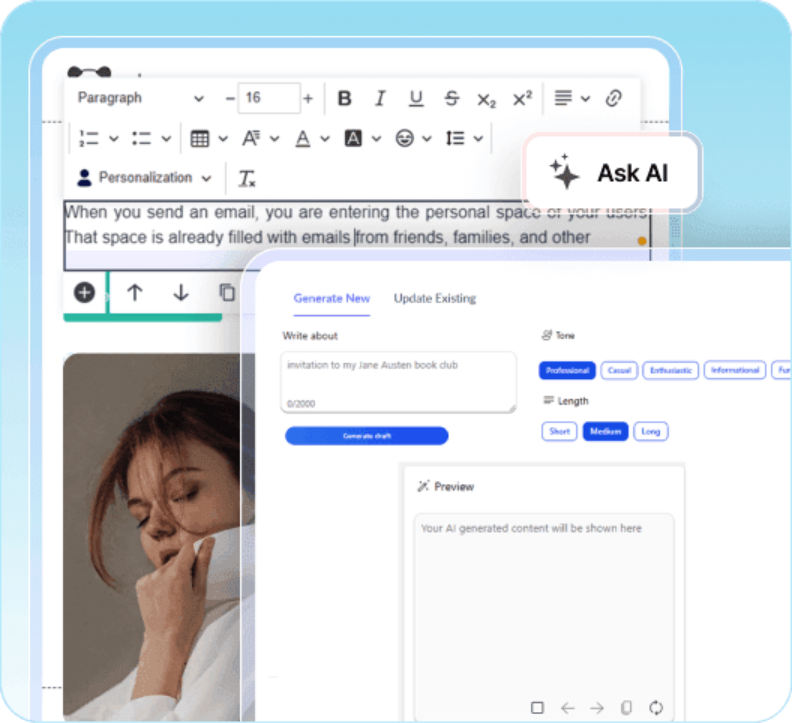Viewport: 792px width, 723px height.
Task: Apply italic formatting to text
Action: 380,98
